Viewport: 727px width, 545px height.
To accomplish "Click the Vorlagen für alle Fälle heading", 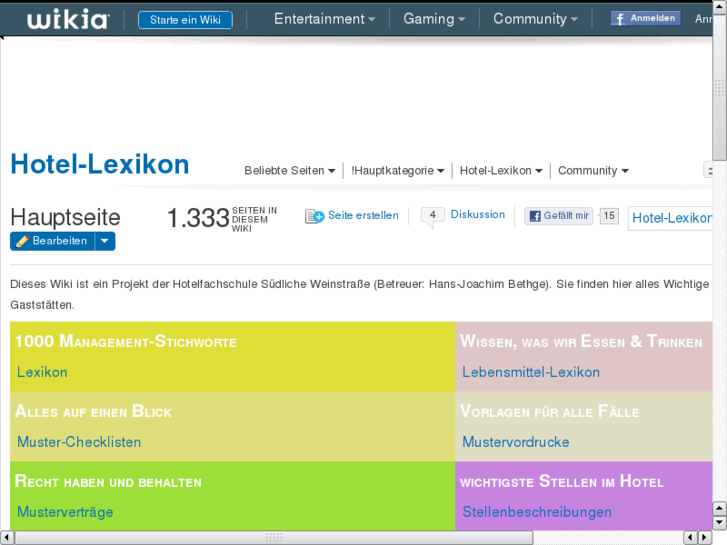I will 549,411.
